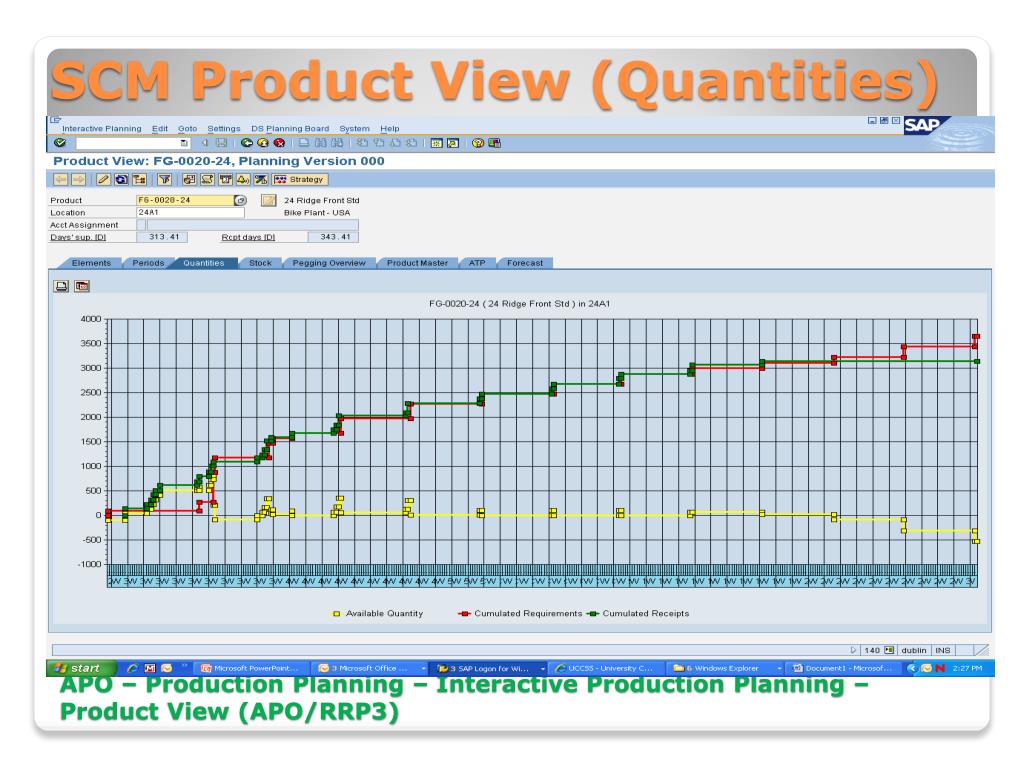Click the Create New Session icon
1024x768 pixels.
pos(437,143)
